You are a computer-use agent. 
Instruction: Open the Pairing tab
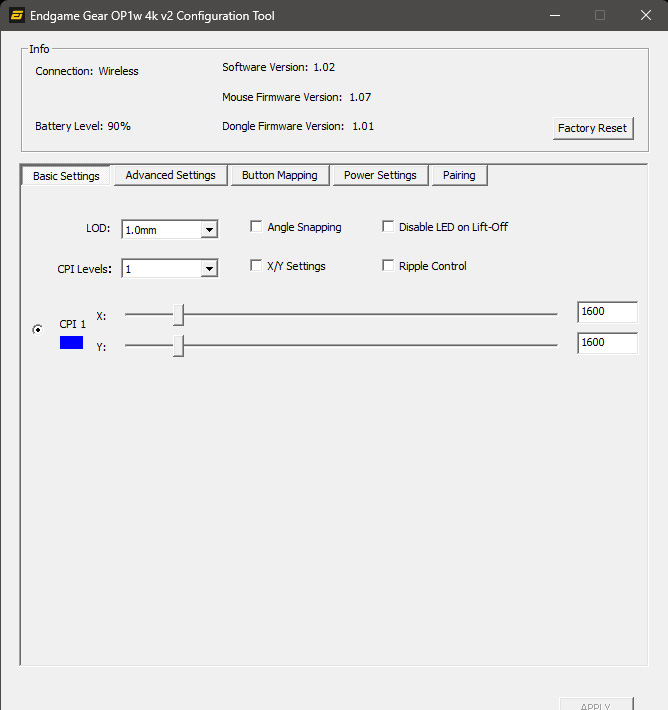click(x=459, y=175)
